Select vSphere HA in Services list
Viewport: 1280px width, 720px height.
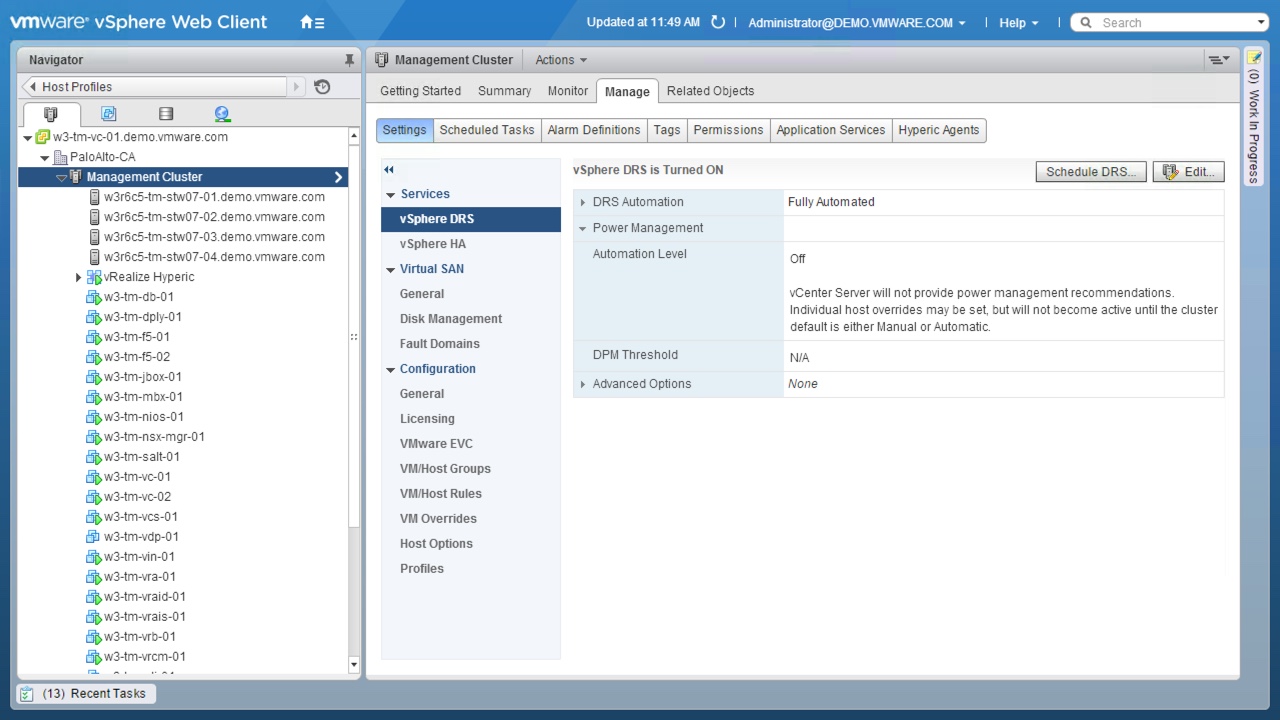432,244
